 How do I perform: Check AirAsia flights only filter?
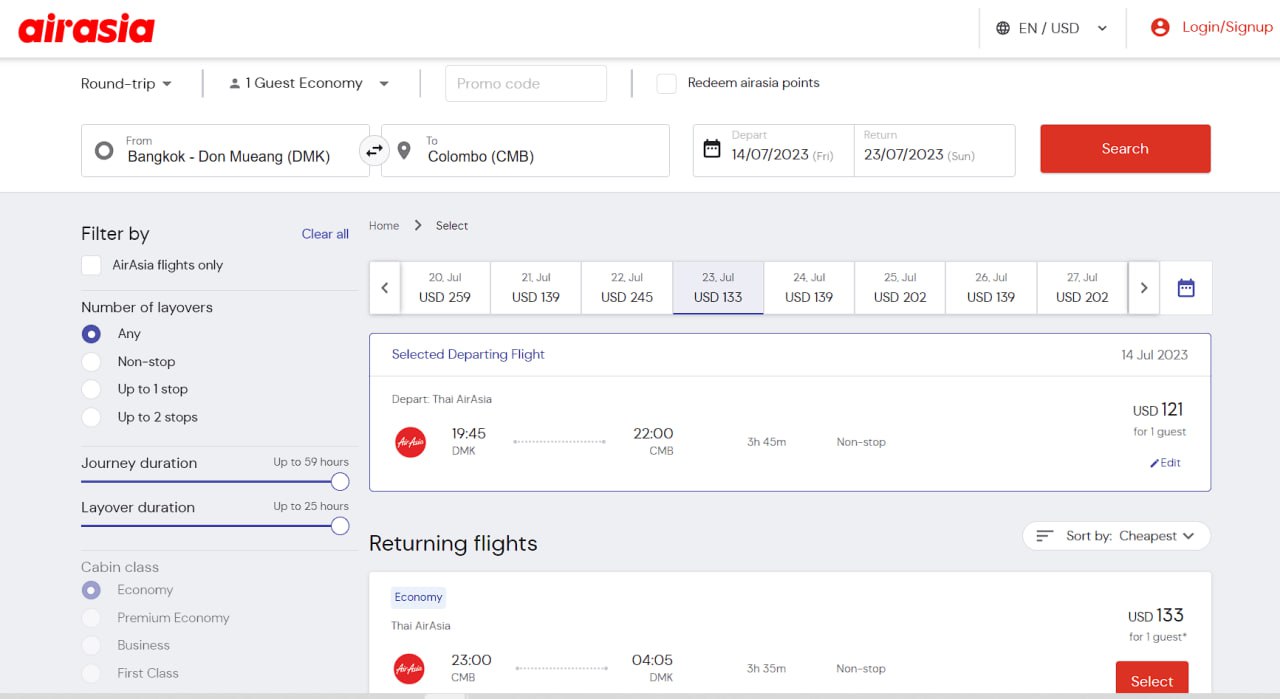pyautogui.click(x=92, y=265)
